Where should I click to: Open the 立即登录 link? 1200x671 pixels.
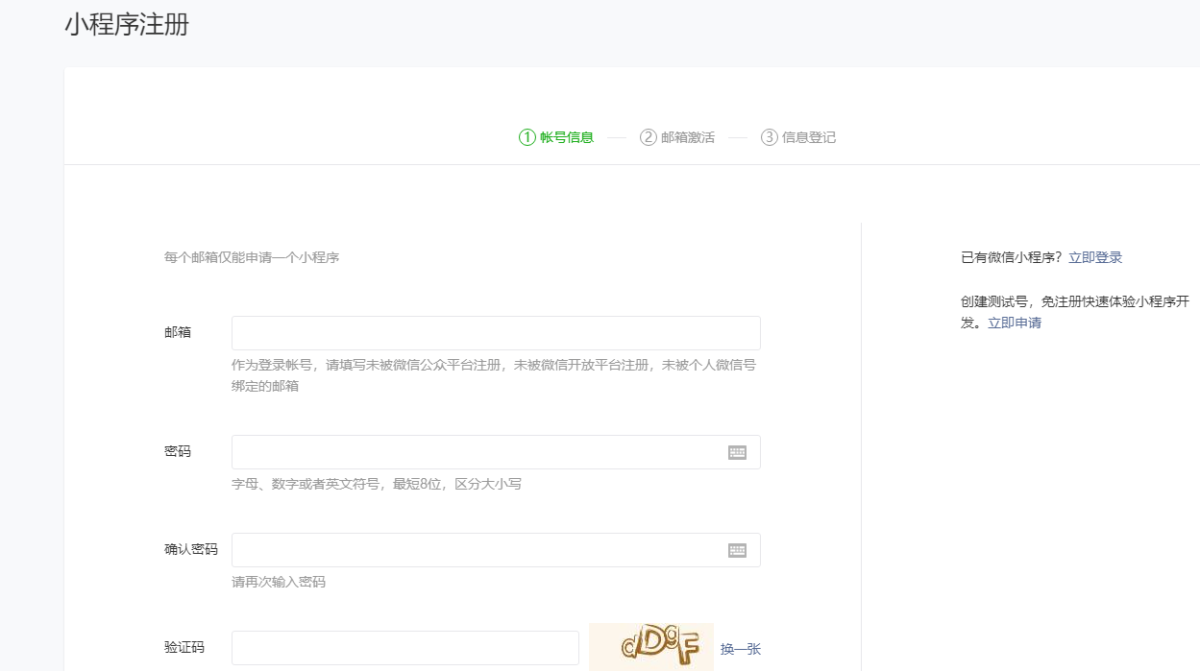point(1095,257)
